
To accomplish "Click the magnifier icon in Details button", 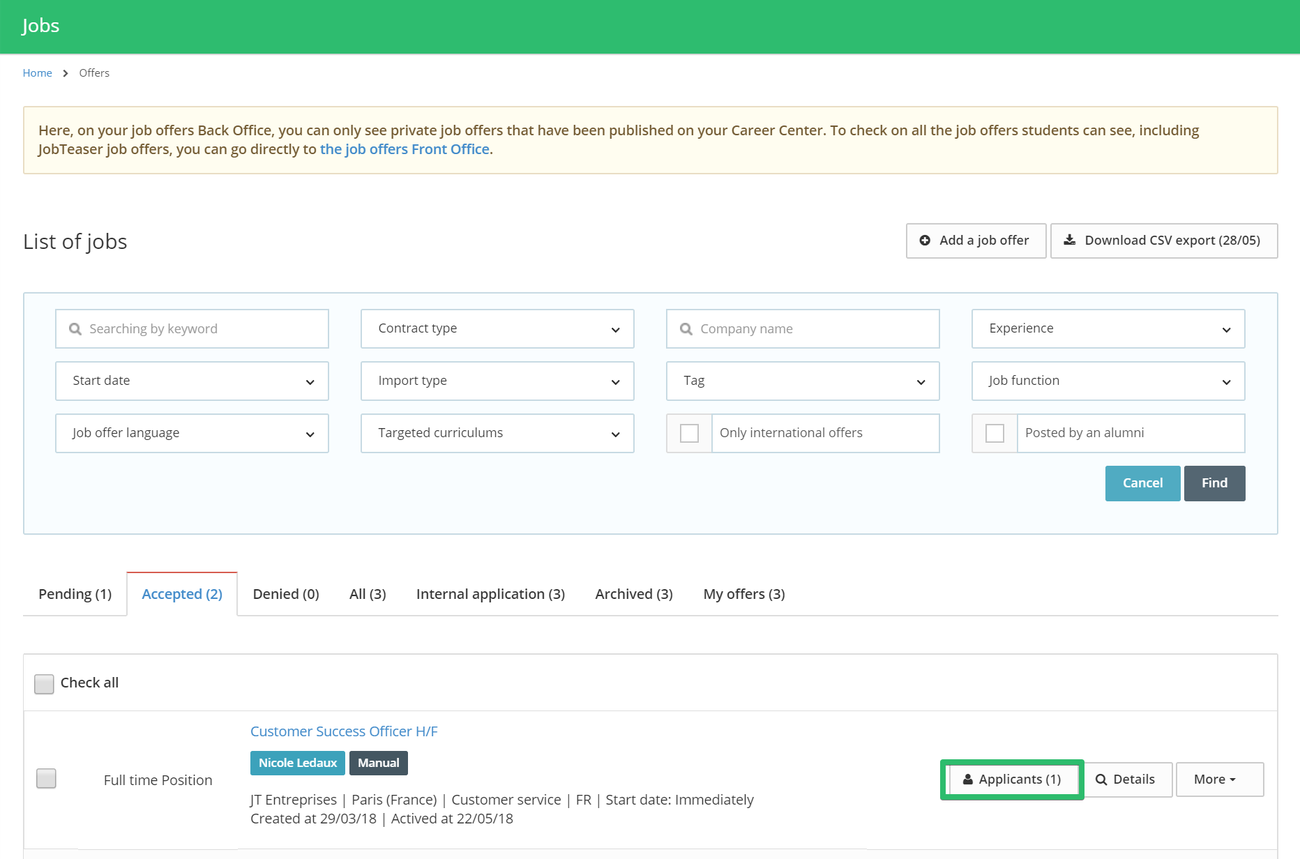I will point(1101,779).
